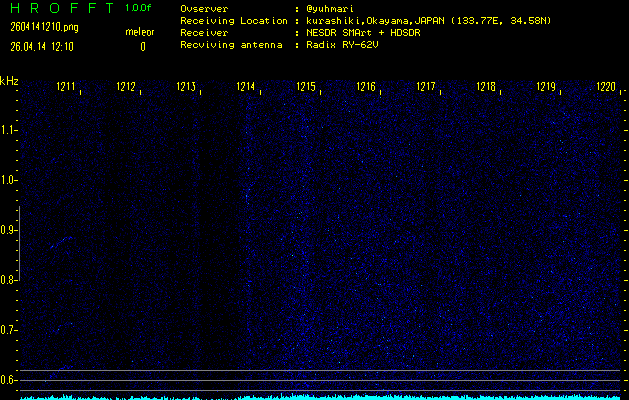Screen dimensions: 629x400
Task: Click Receiving Location label
Action: 234,21
